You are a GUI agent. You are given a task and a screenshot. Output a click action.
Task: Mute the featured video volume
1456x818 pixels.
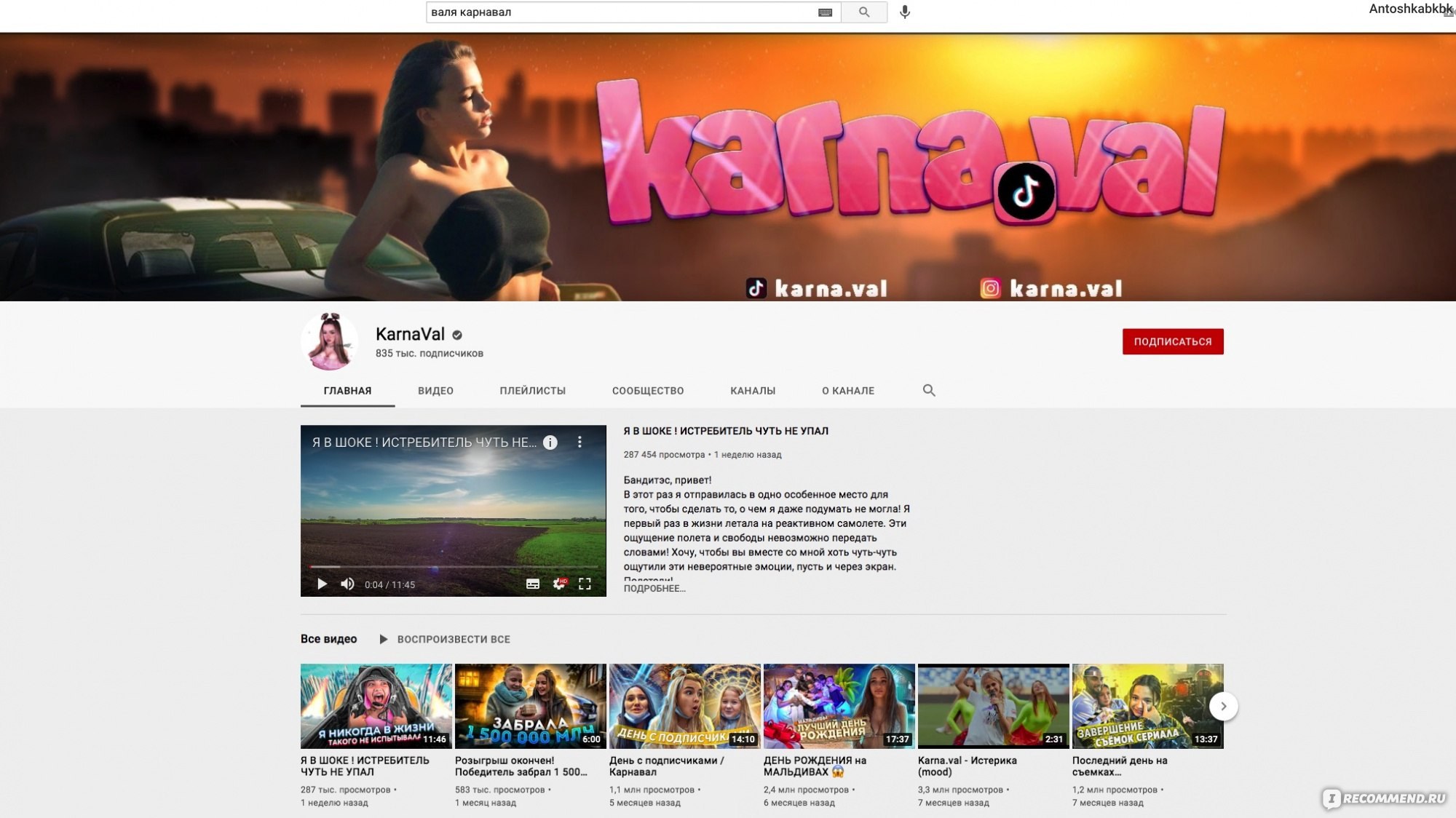coord(347,584)
